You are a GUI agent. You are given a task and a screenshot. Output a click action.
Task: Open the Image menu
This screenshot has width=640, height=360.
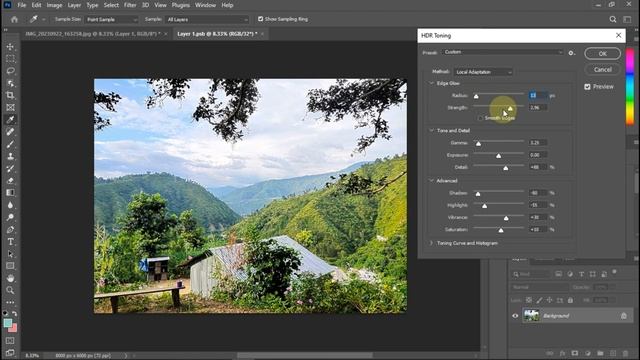[x=54, y=5]
